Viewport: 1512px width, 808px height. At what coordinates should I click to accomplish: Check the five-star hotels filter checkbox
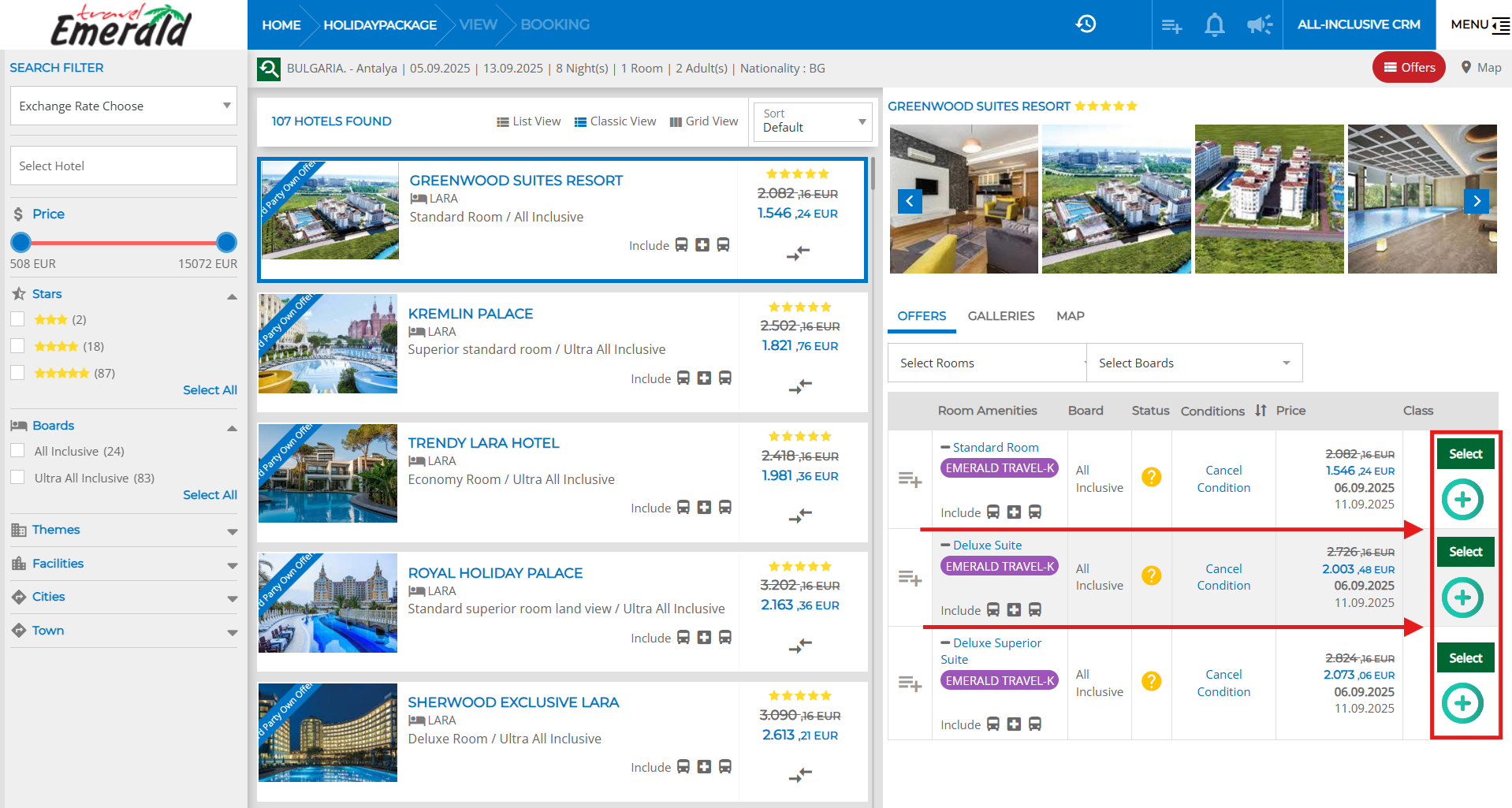pyautogui.click(x=18, y=373)
